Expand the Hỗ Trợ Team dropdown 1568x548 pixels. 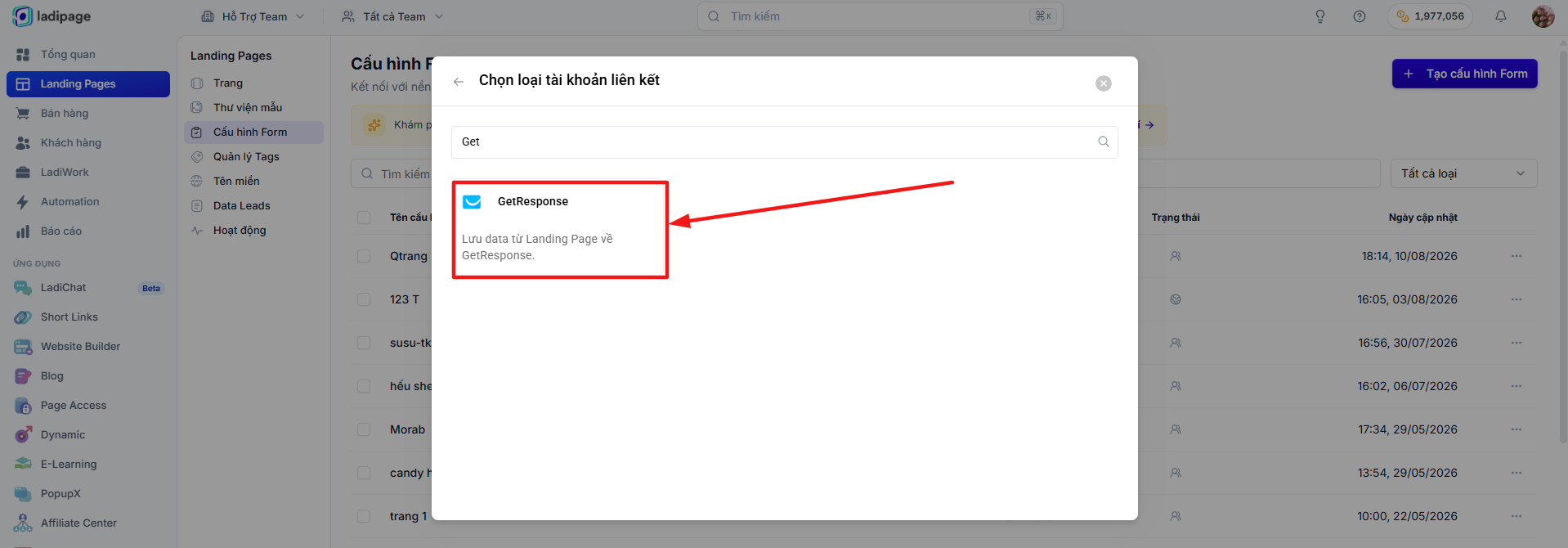[x=253, y=16]
